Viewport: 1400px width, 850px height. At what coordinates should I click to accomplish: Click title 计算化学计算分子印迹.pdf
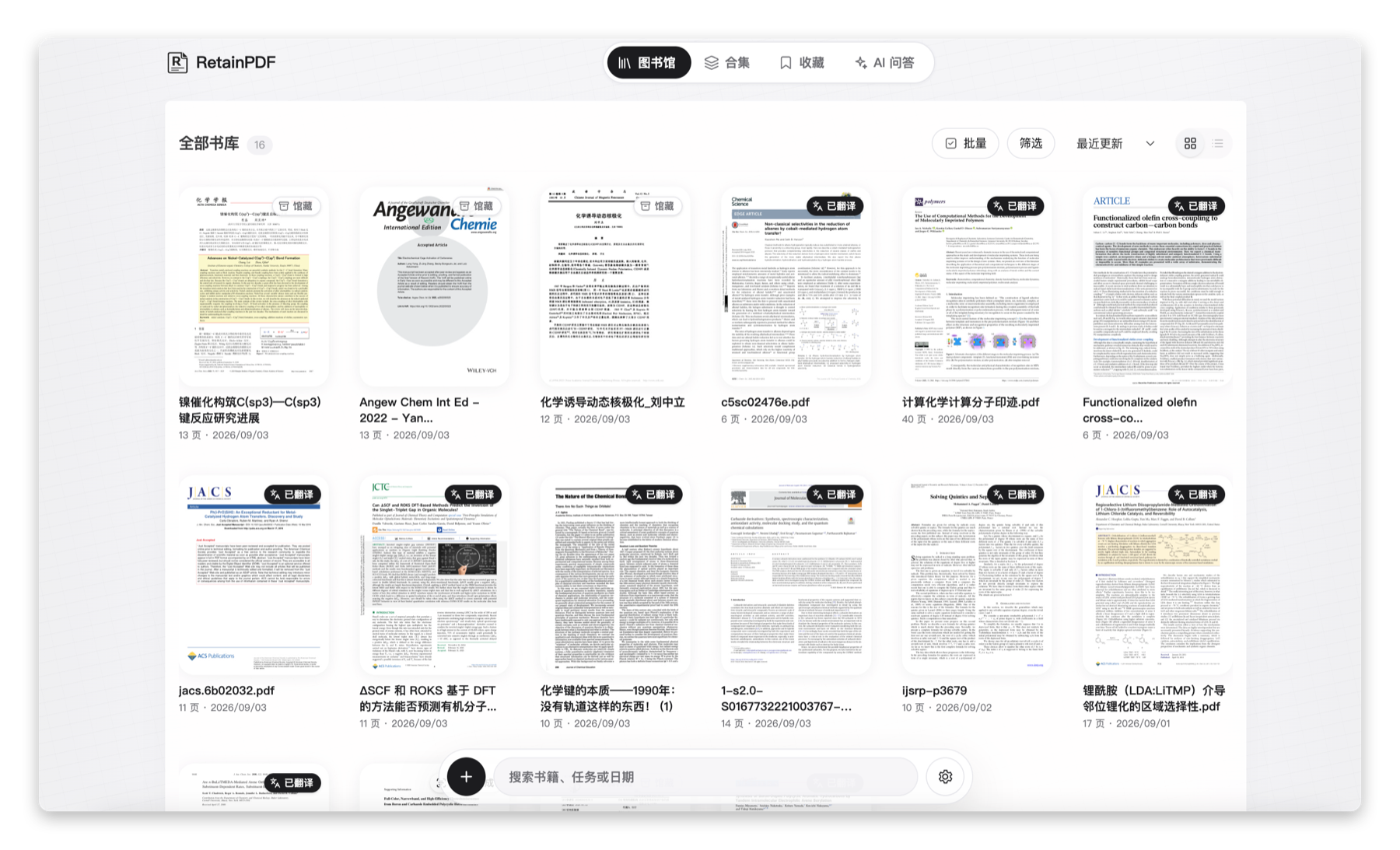pos(971,402)
